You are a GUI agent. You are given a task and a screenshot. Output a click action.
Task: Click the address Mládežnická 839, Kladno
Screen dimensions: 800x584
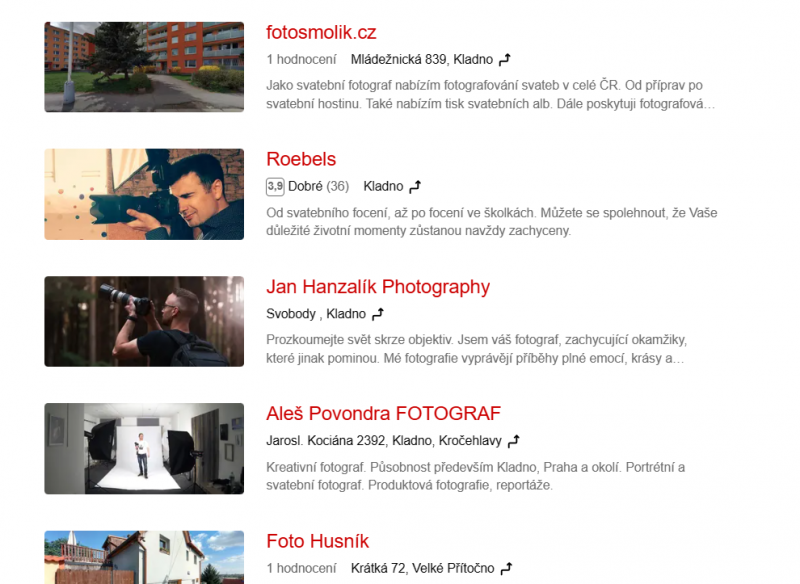[422, 60]
